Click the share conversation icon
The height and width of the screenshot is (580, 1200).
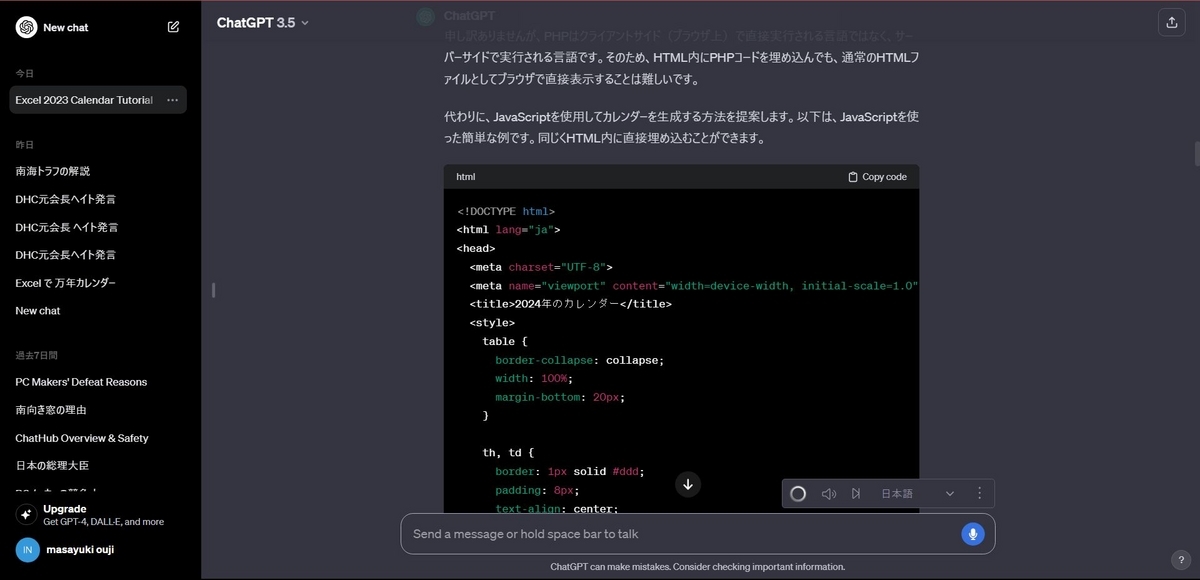[1171, 22]
